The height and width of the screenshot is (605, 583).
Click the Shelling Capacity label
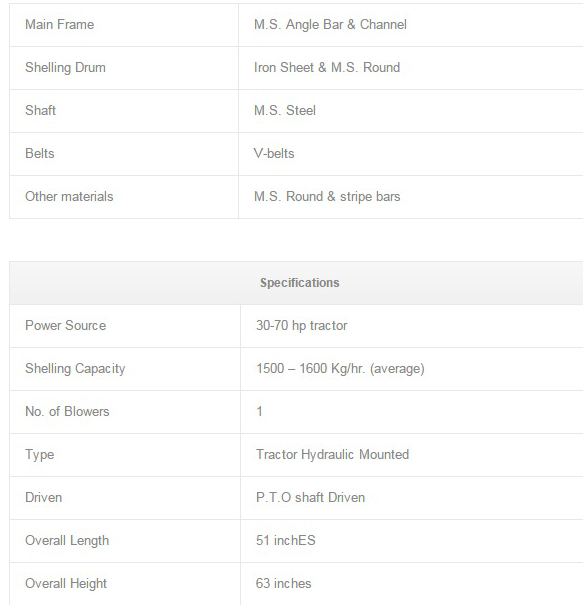75,368
